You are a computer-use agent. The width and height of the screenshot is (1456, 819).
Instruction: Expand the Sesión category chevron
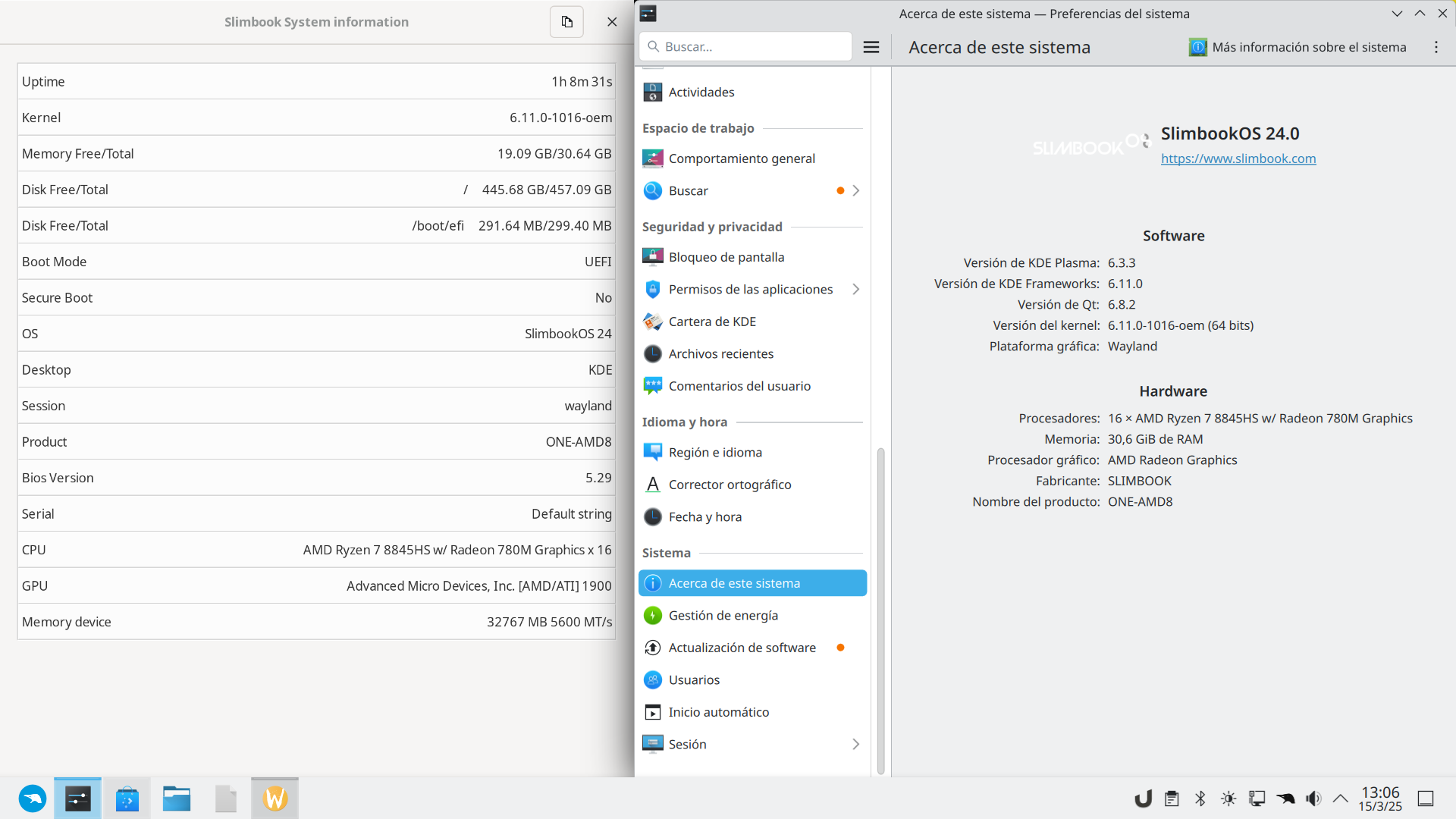855,745
